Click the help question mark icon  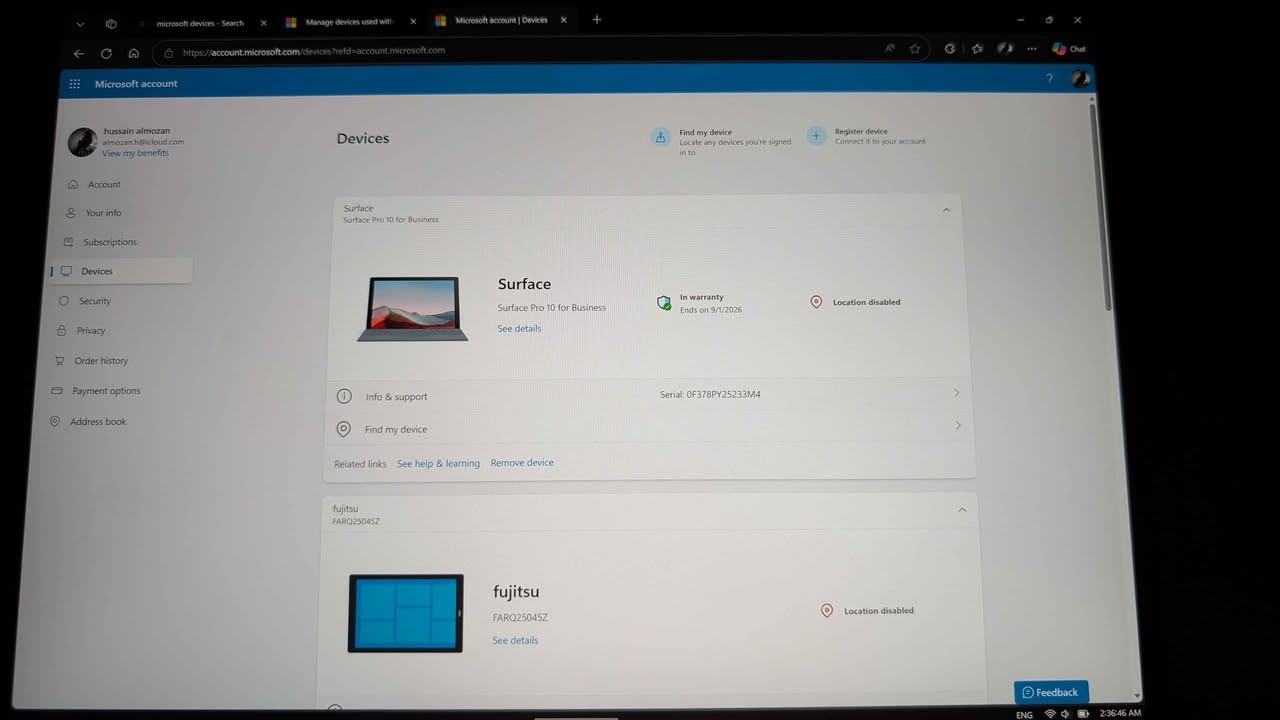pyautogui.click(x=1049, y=79)
